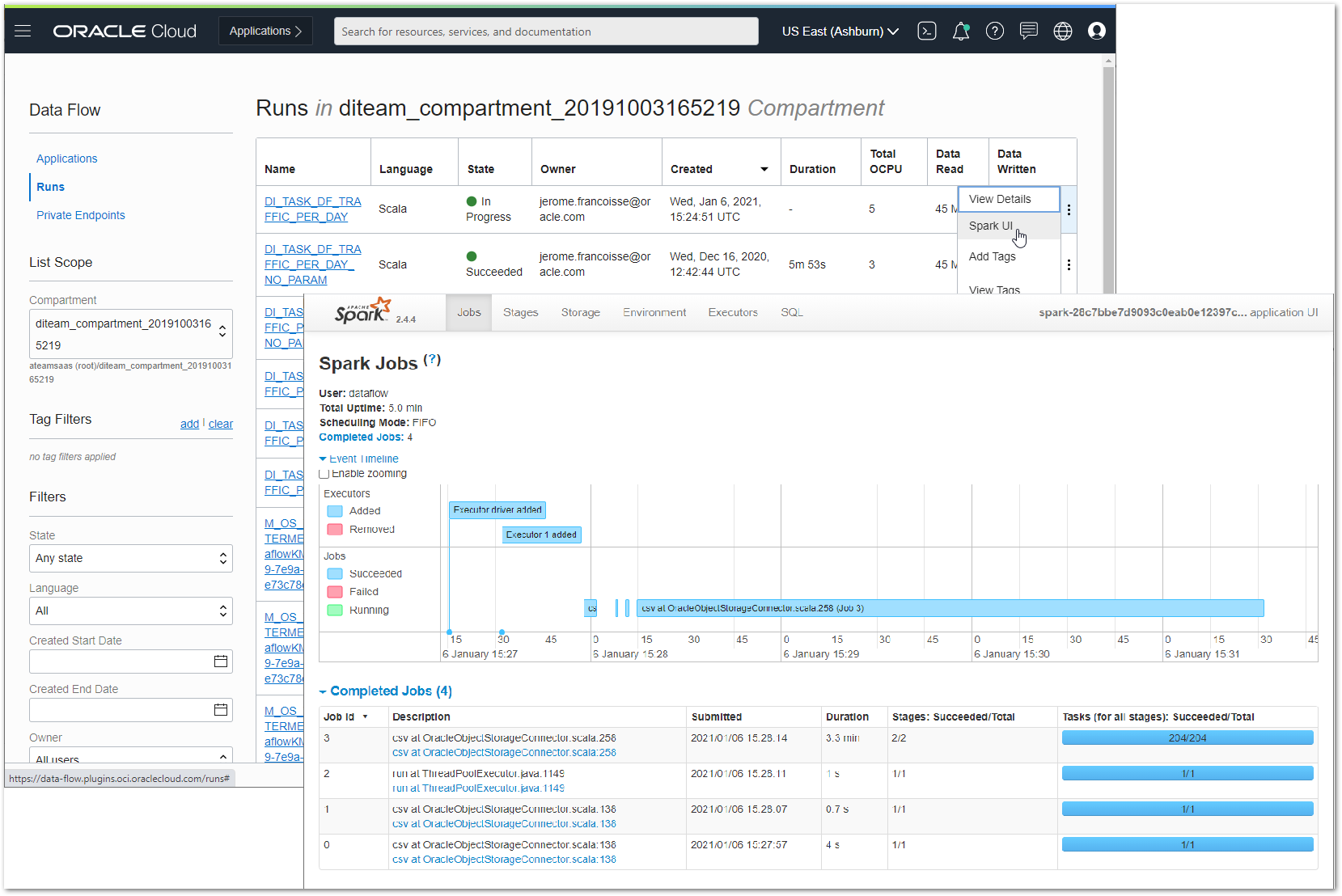Open the Created End Date calendar picker
The image size is (1342, 896).
(220, 709)
